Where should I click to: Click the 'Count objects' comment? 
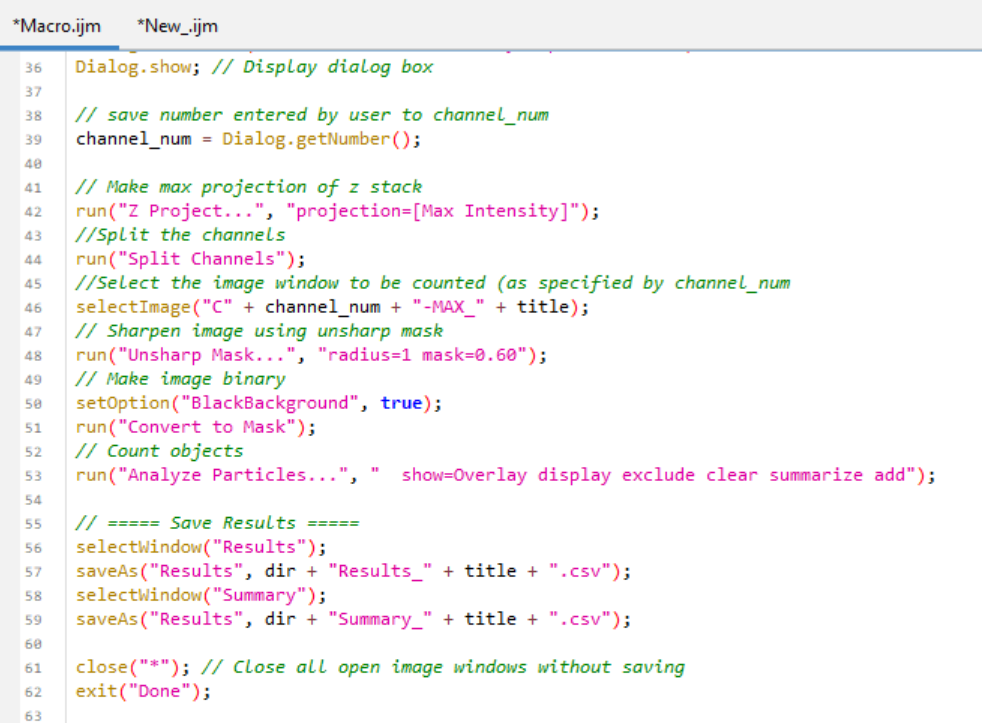tap(159, 450)
